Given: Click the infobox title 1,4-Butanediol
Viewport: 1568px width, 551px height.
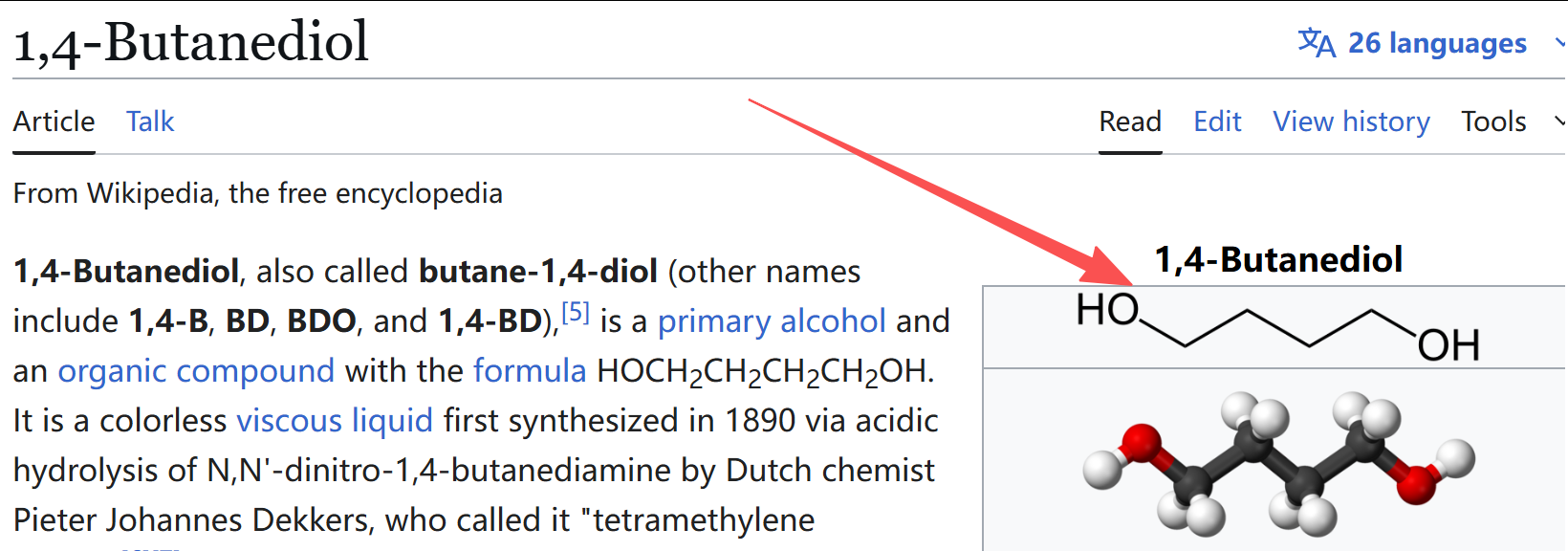Looking at the screenshot, I should point(1278,259).
